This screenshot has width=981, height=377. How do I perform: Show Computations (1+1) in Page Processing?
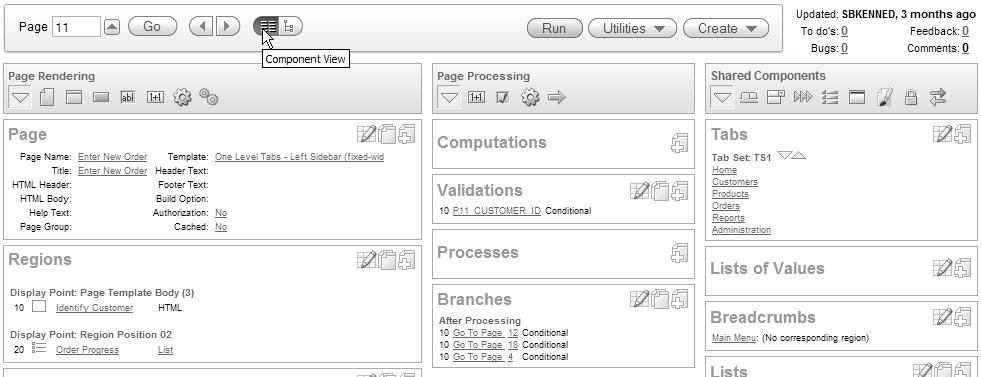[477, 98]
